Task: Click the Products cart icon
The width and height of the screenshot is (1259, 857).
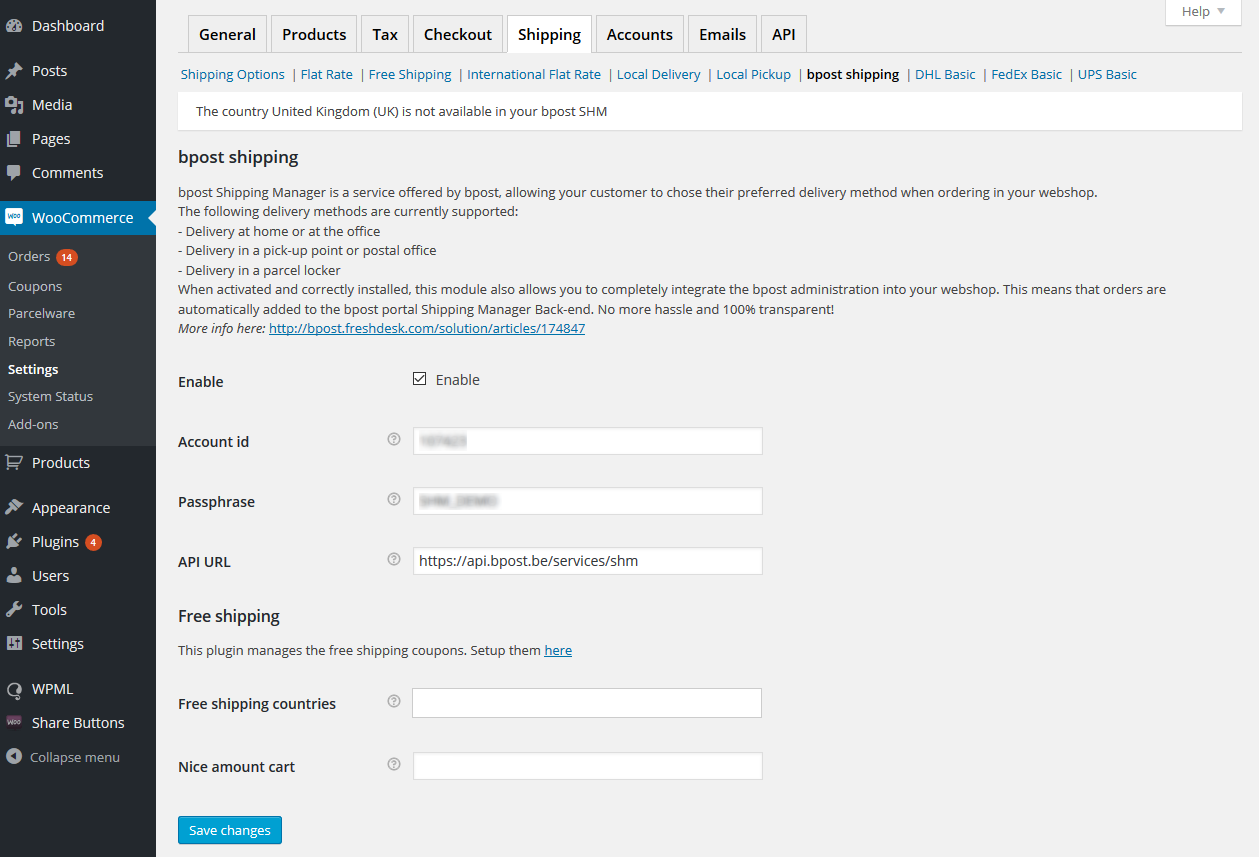Action: (14, 463)
